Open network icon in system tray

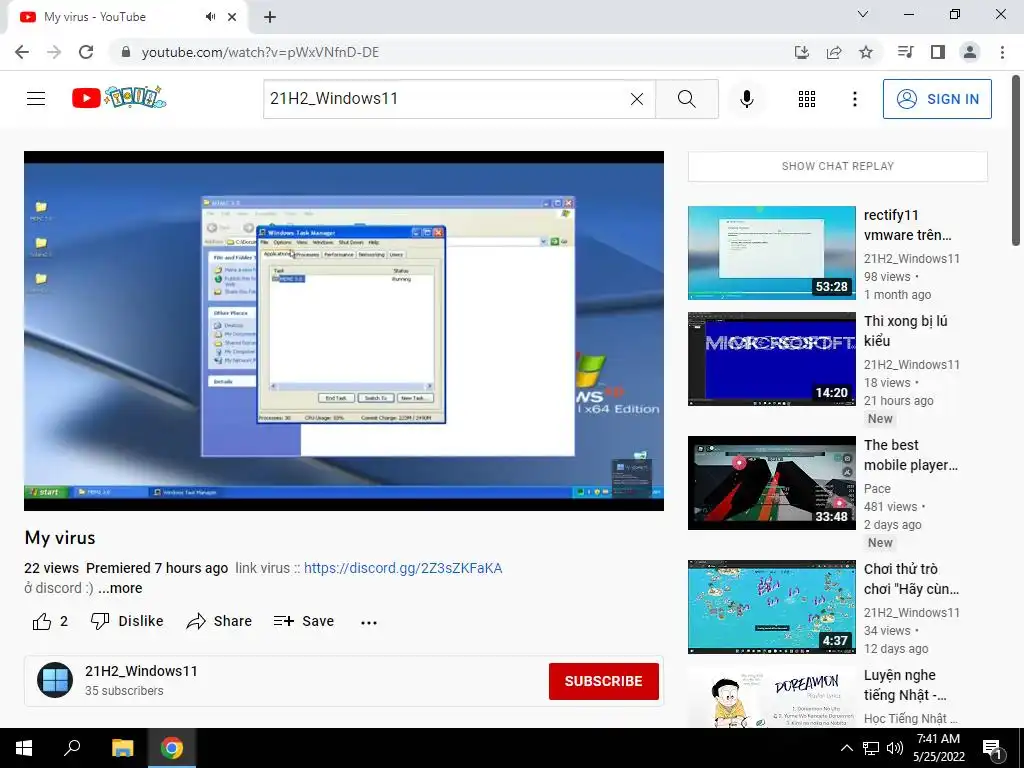871,748
